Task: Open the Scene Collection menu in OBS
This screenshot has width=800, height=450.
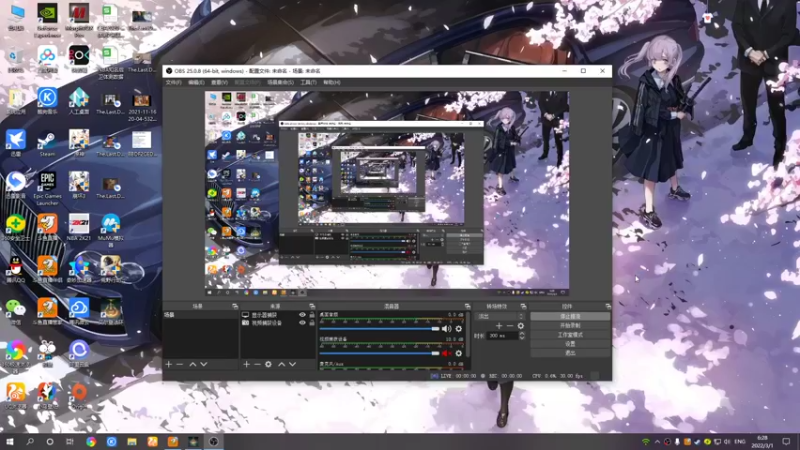Action: pos(281,82)
